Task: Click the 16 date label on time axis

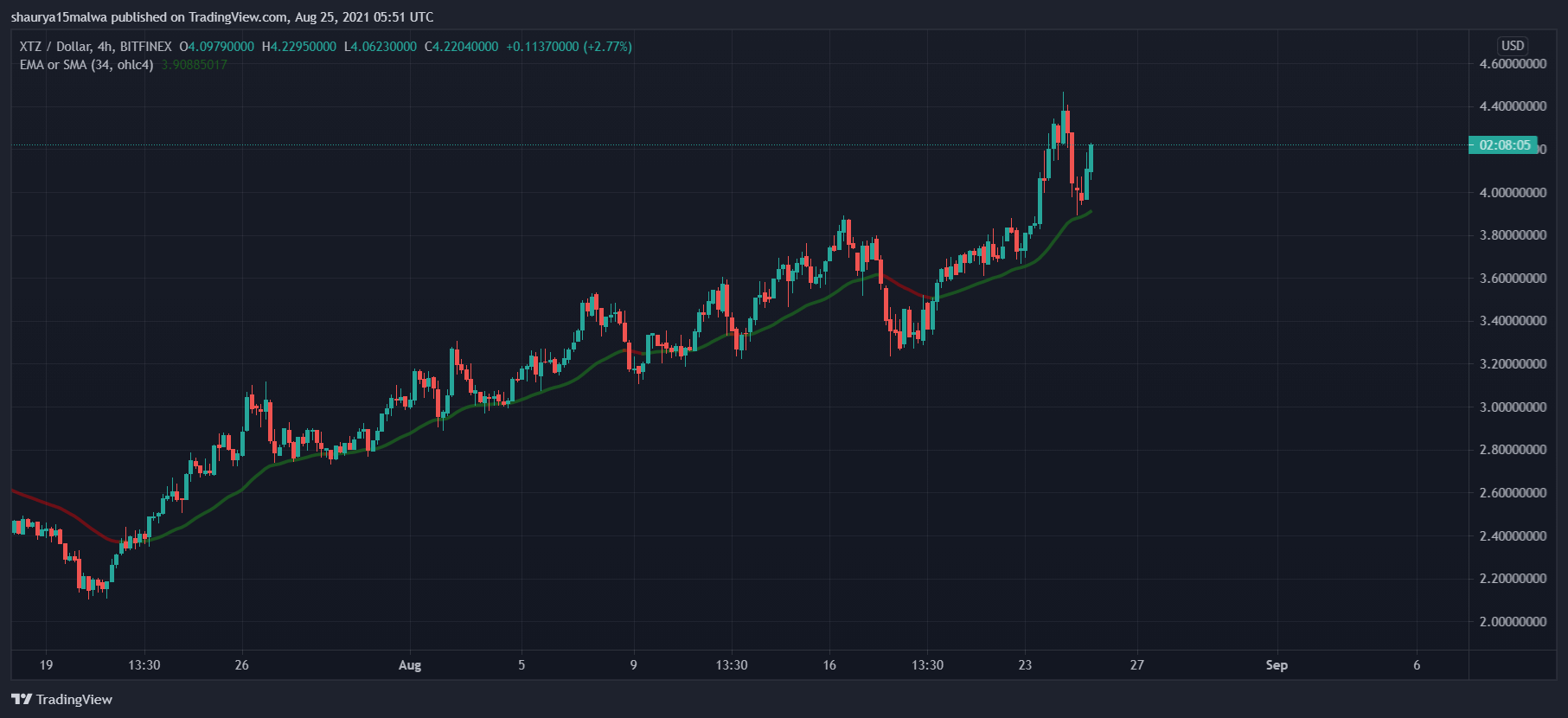Action: 829,665
